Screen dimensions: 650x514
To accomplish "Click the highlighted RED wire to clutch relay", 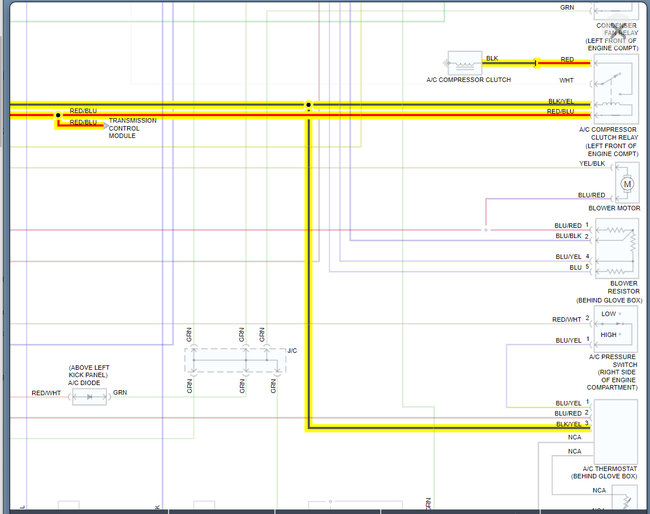I will 564,63.
